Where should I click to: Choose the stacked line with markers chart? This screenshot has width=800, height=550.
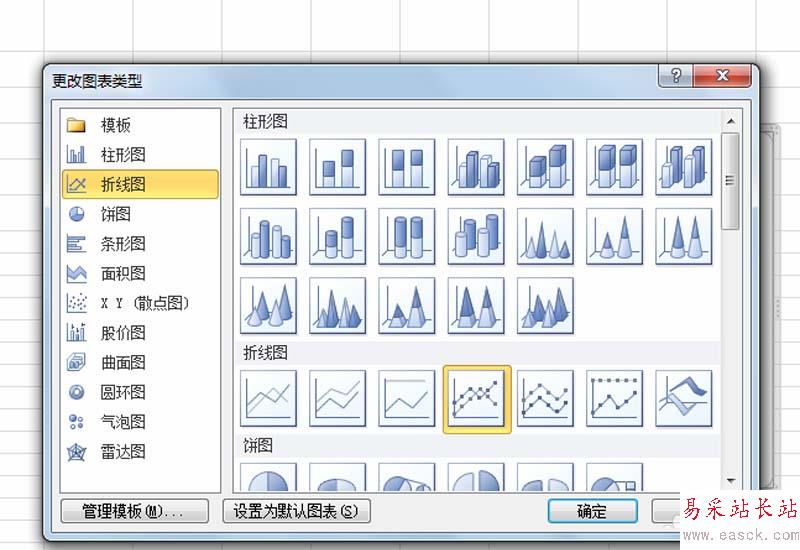click(545, 398)
